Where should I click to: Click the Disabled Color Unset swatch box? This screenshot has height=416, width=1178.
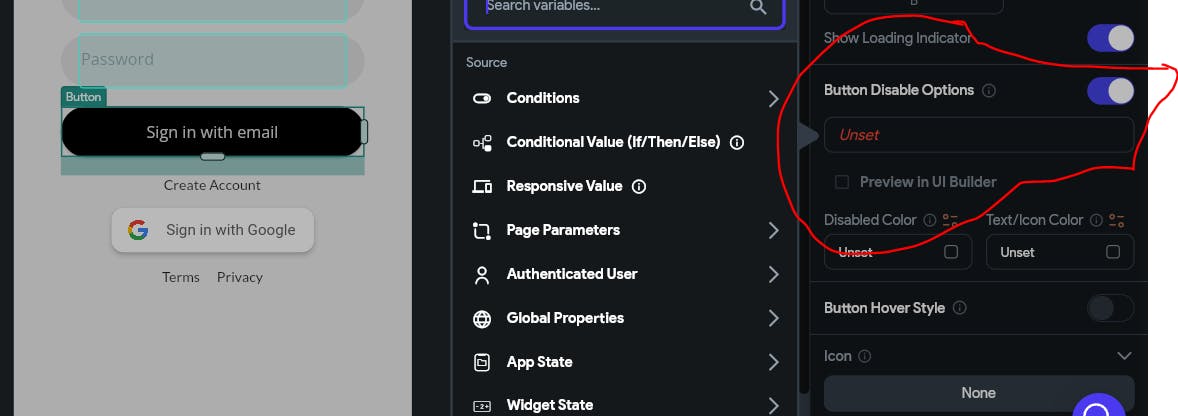click(951, 252)
